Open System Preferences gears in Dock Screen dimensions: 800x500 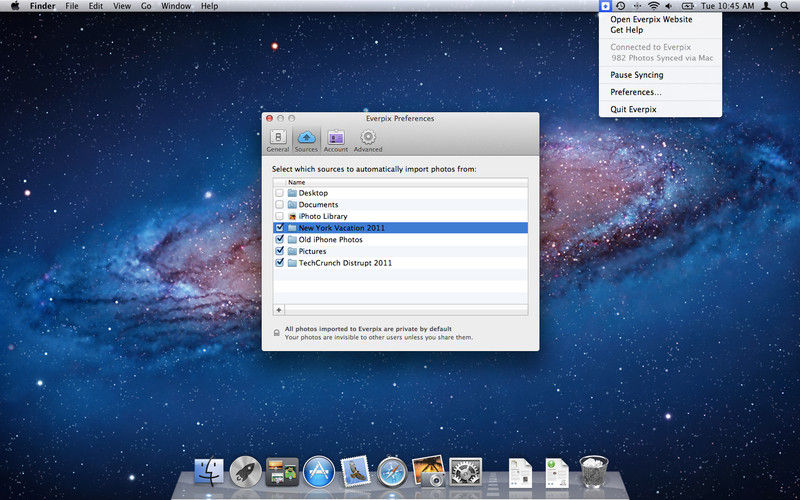point(465,472)
